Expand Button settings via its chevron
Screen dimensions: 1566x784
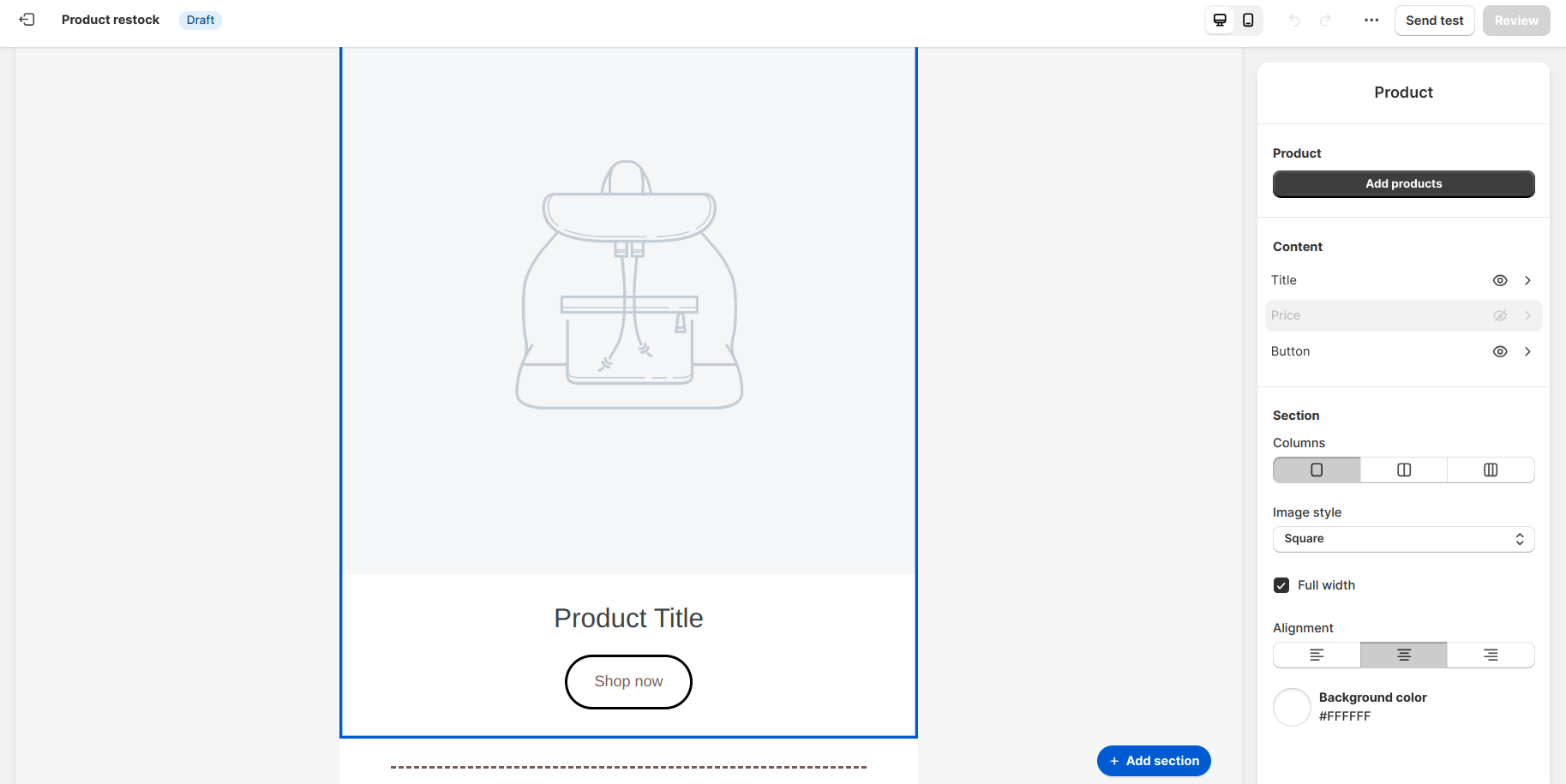point(1527,351)
